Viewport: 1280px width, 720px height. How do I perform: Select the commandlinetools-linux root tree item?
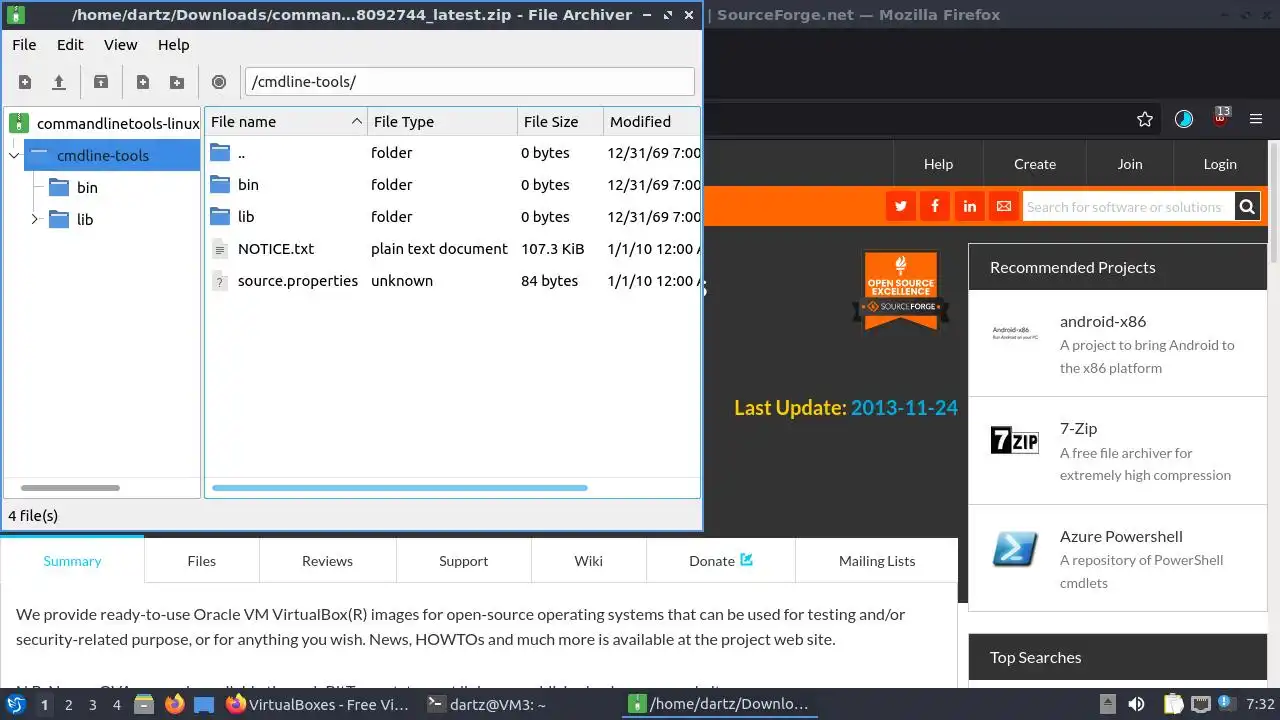tap(104, 124)
